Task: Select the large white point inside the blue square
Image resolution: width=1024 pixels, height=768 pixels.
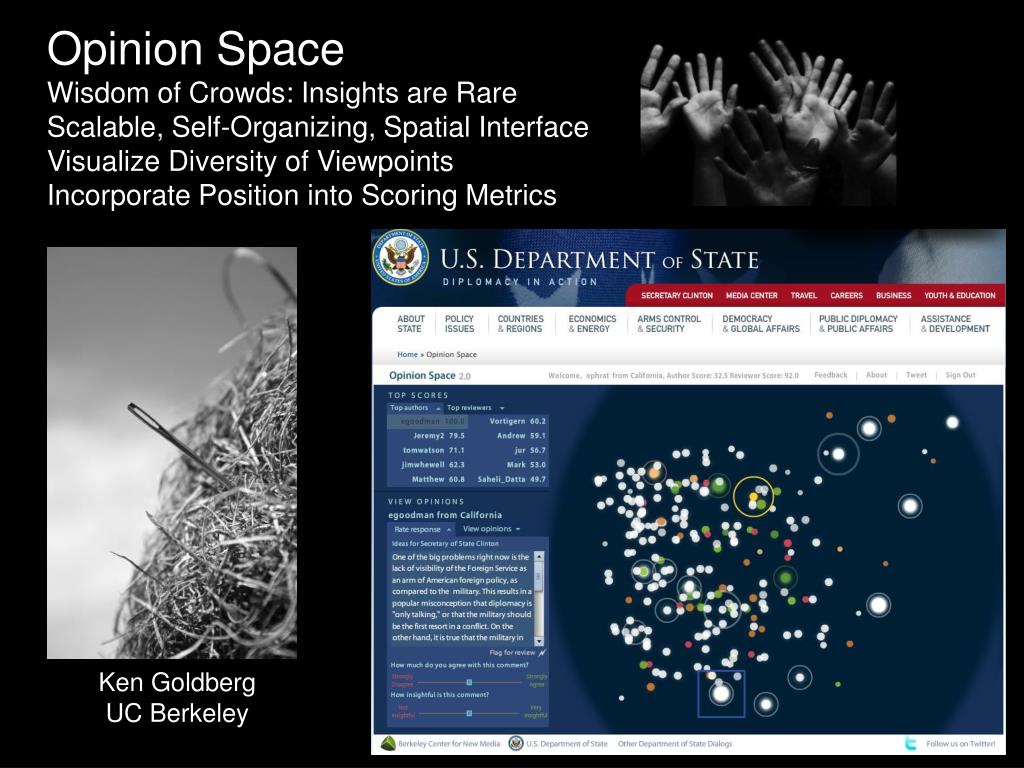Action: pyautogui.click(x=721, y=693)
